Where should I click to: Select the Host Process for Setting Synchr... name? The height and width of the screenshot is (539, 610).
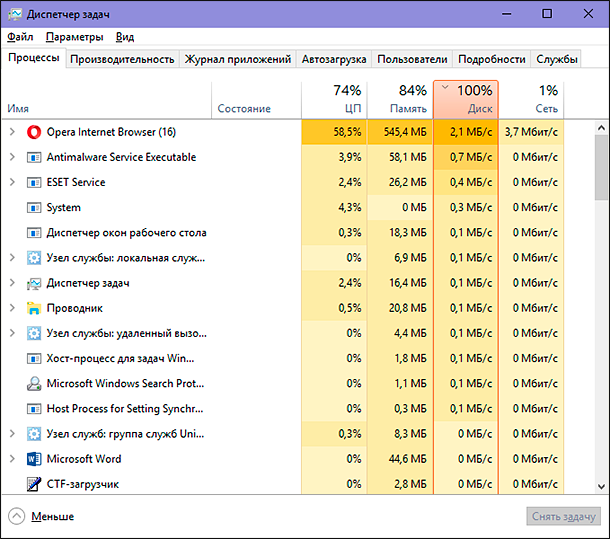125,409
